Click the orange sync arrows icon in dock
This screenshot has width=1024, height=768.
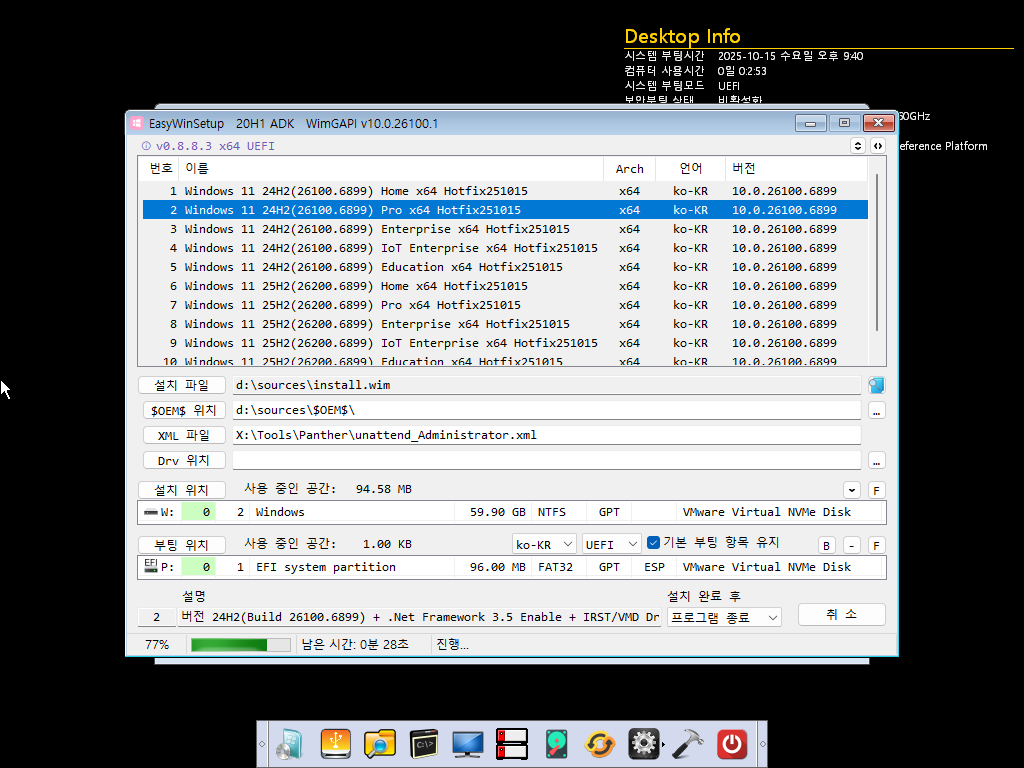[600, 744]
